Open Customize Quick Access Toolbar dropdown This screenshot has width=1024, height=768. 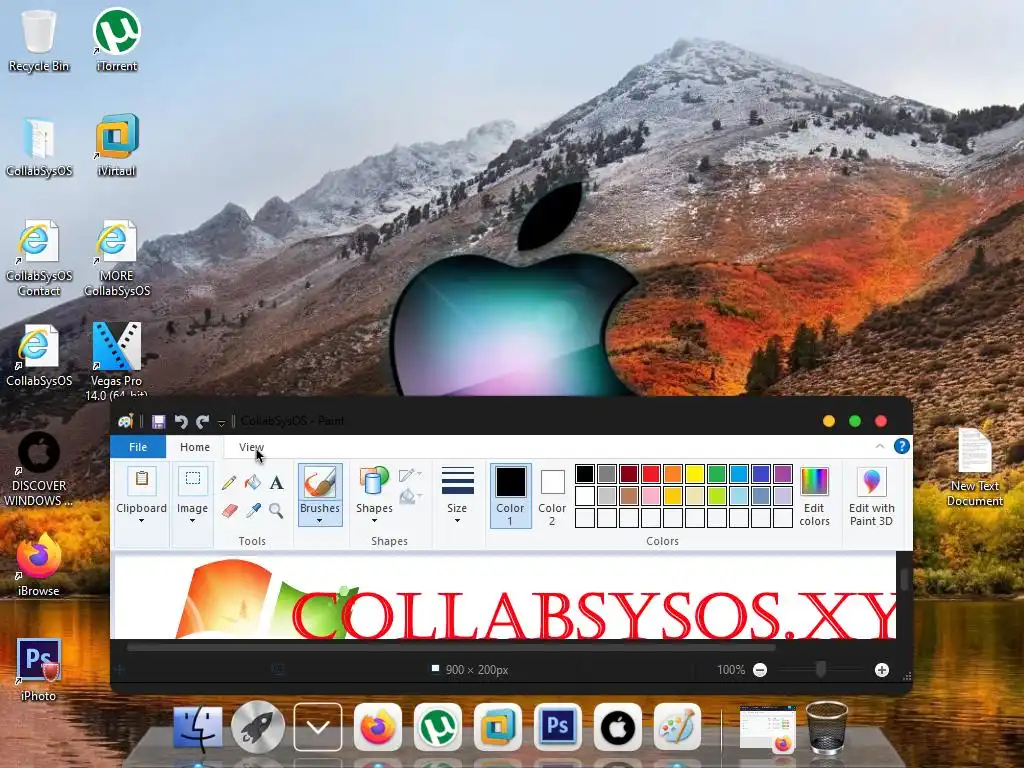[x=221, y=423]
